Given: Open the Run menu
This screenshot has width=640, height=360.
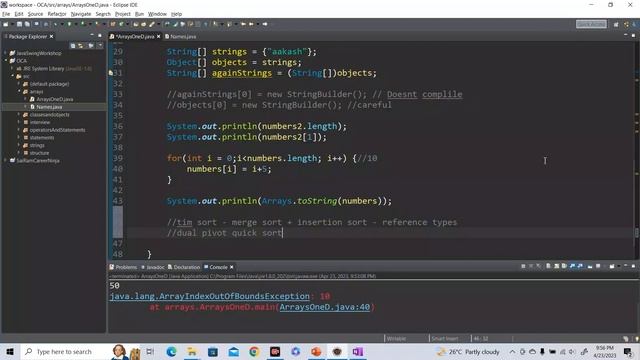Looking at the screenshot, I should [139, 14].
